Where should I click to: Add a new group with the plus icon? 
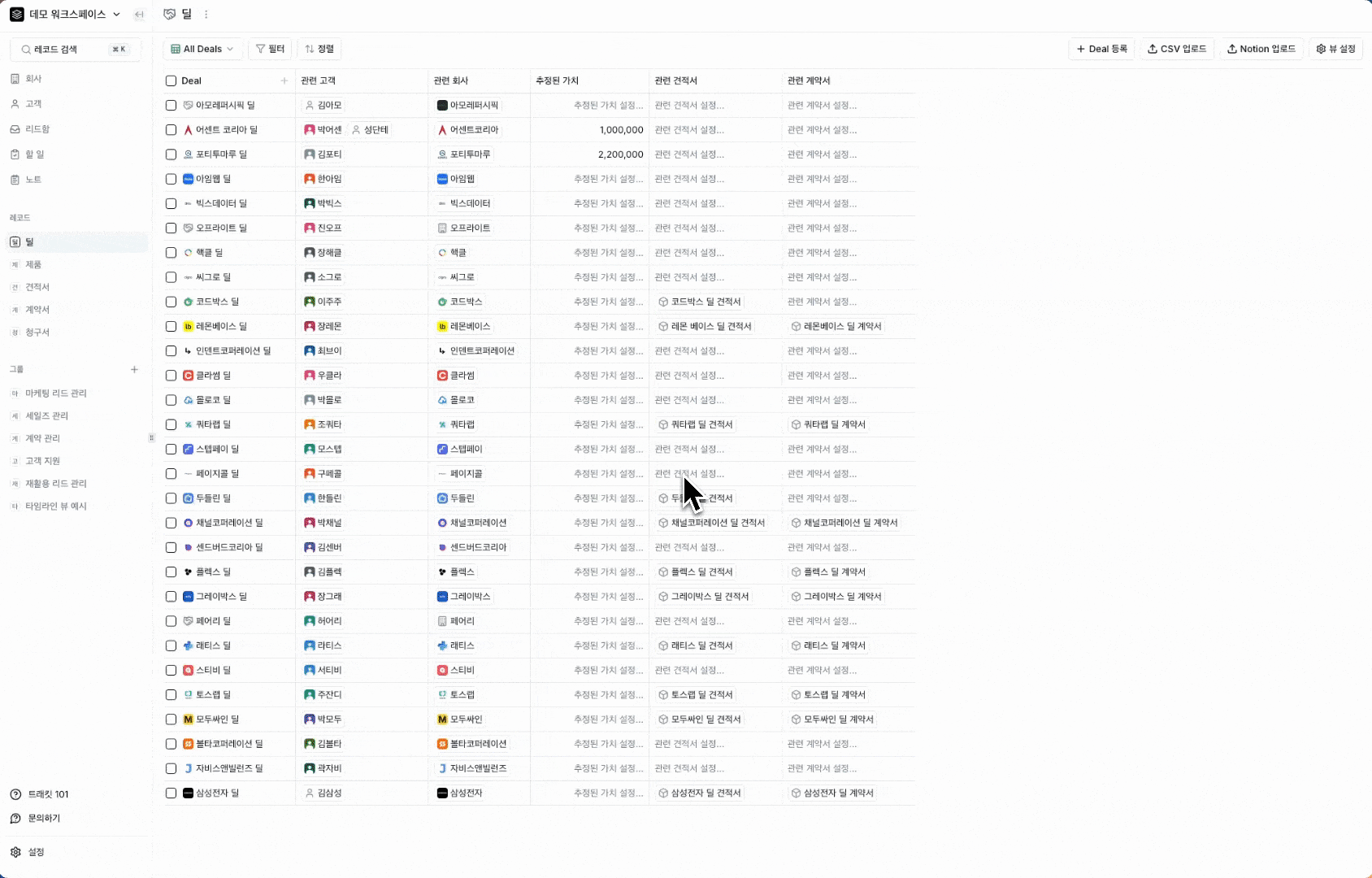pyautogui.click(x=134, y=369)
